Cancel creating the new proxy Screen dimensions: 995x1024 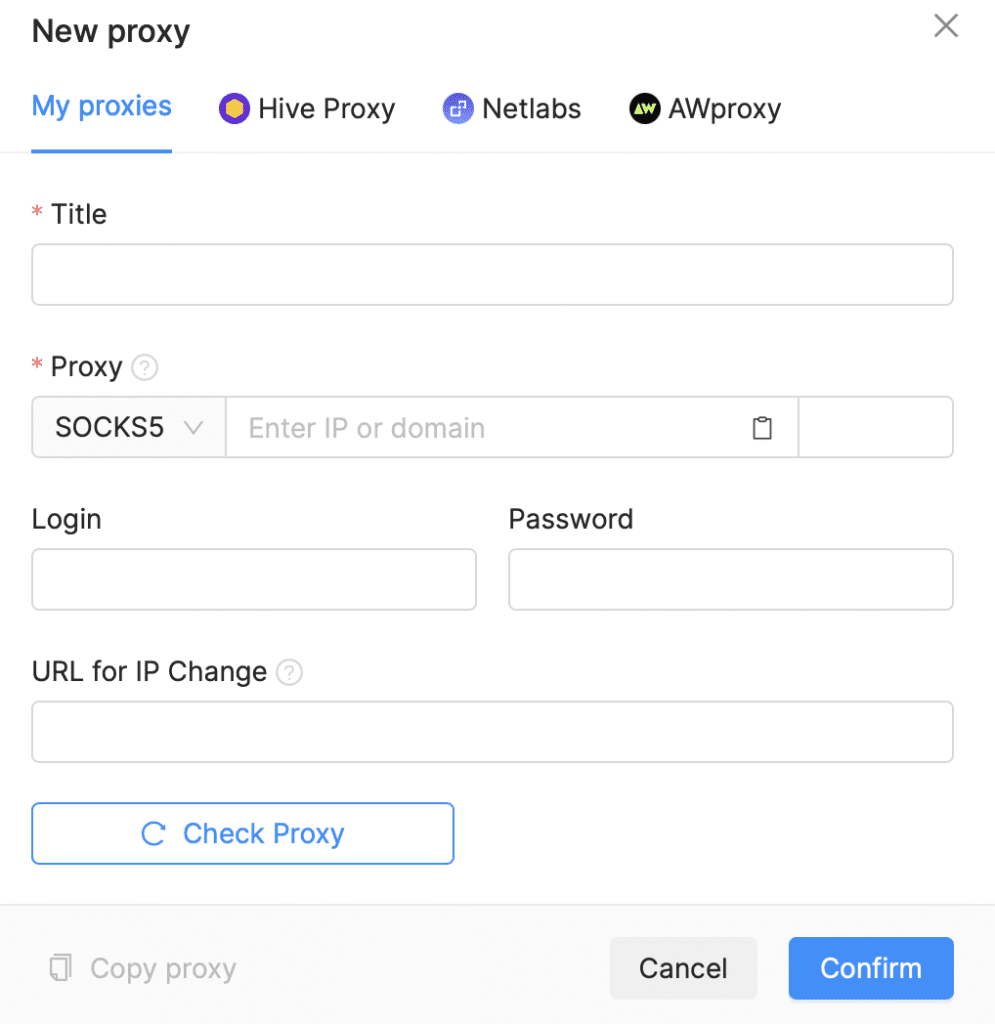683,967
